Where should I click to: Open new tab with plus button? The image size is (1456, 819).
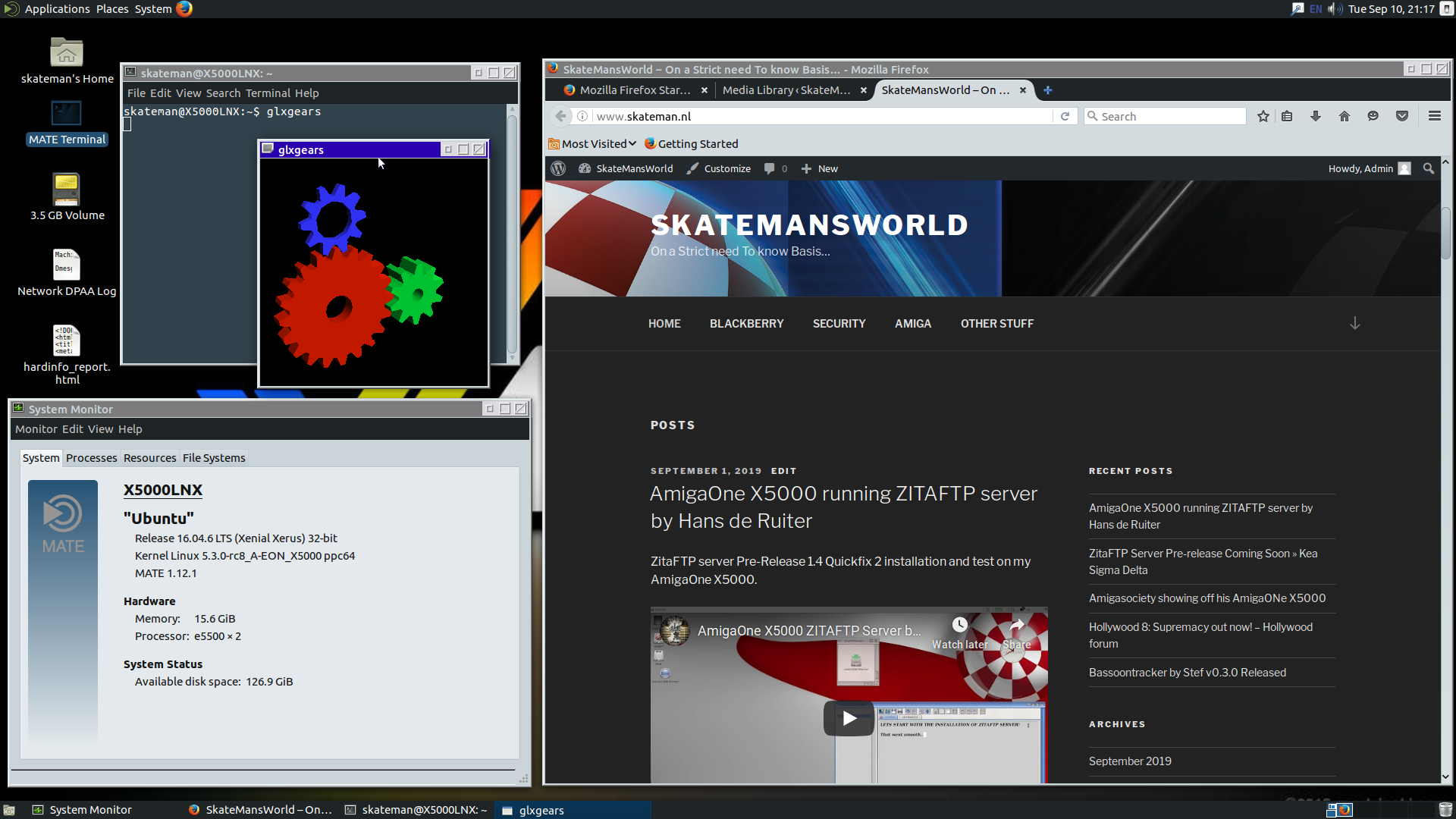[1047, 90]
